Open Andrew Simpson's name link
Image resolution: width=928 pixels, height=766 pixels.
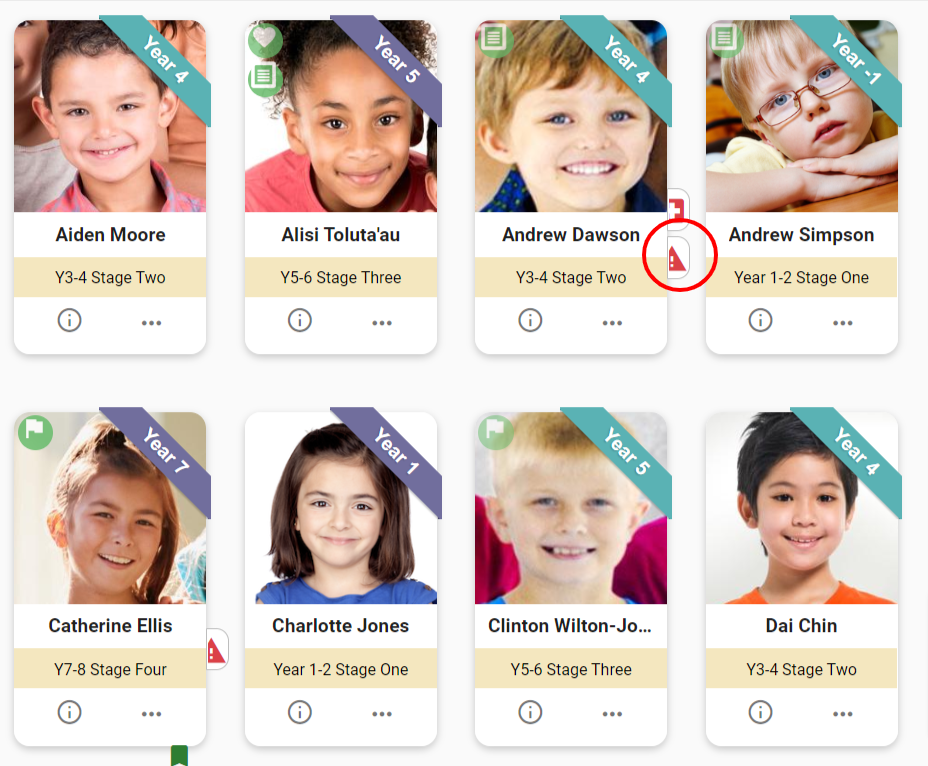pyautogui.click(x=801, y=235)
